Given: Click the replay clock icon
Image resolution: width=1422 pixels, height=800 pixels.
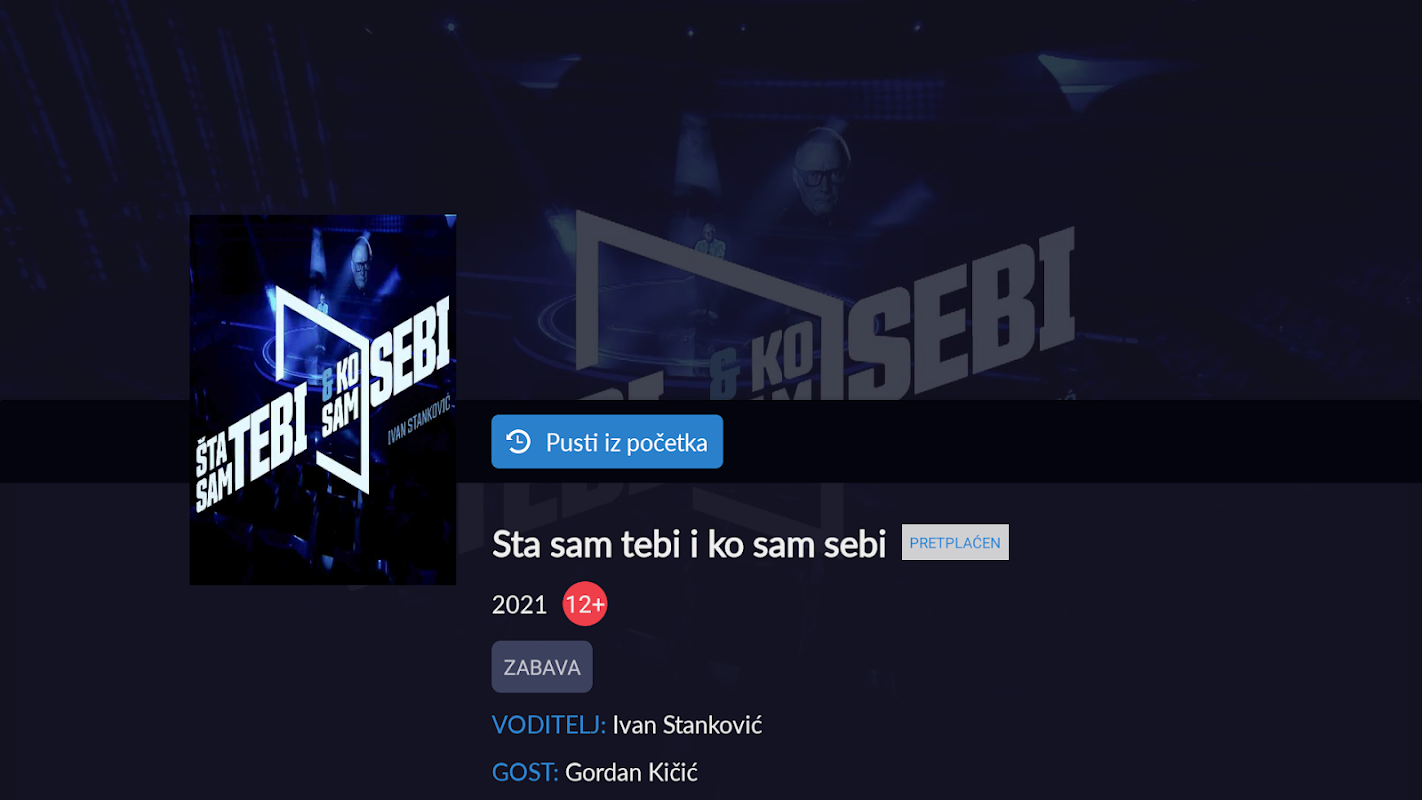Looking at the screenshot, I should pyautogui.click(x=518, y=442).
